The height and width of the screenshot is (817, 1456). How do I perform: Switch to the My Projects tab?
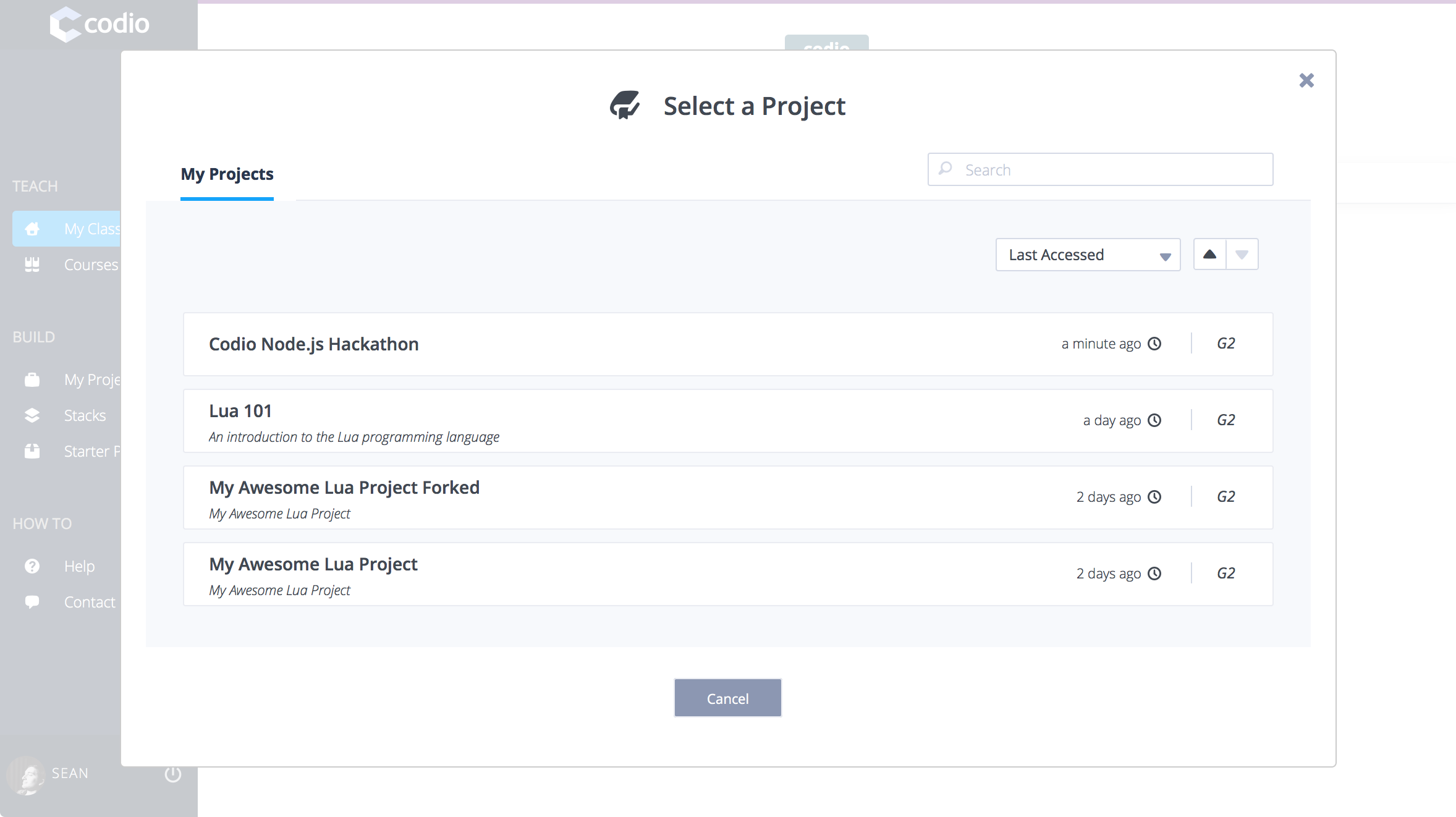coord(227,174)
